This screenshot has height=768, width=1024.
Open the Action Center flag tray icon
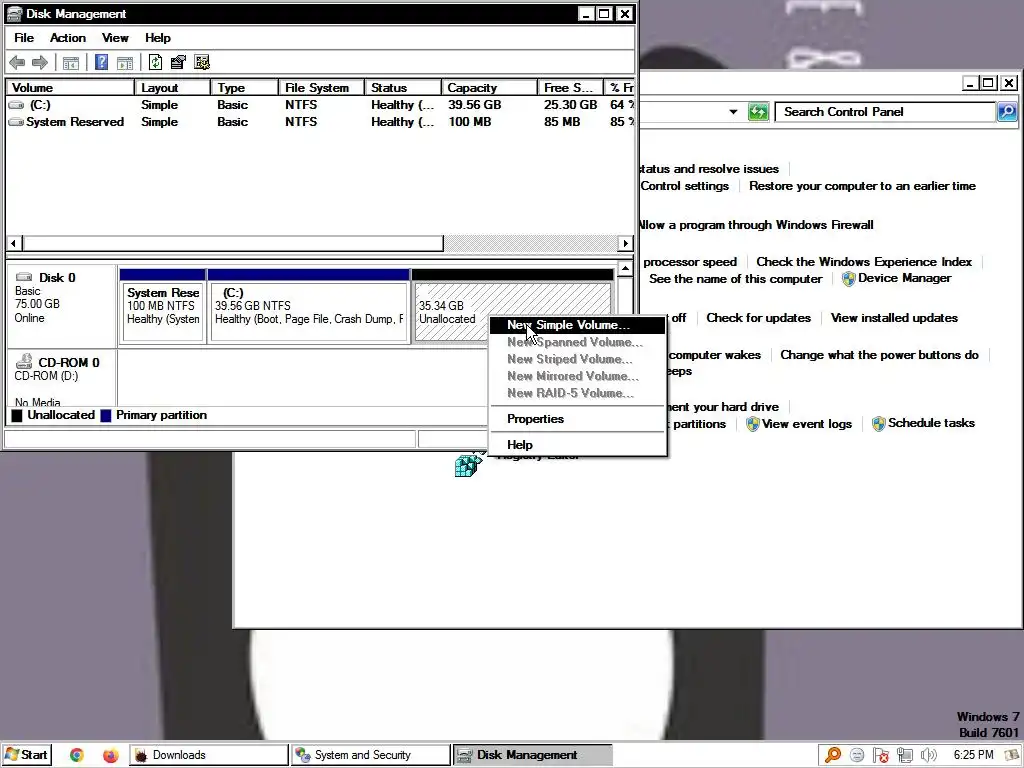point(881,755)
